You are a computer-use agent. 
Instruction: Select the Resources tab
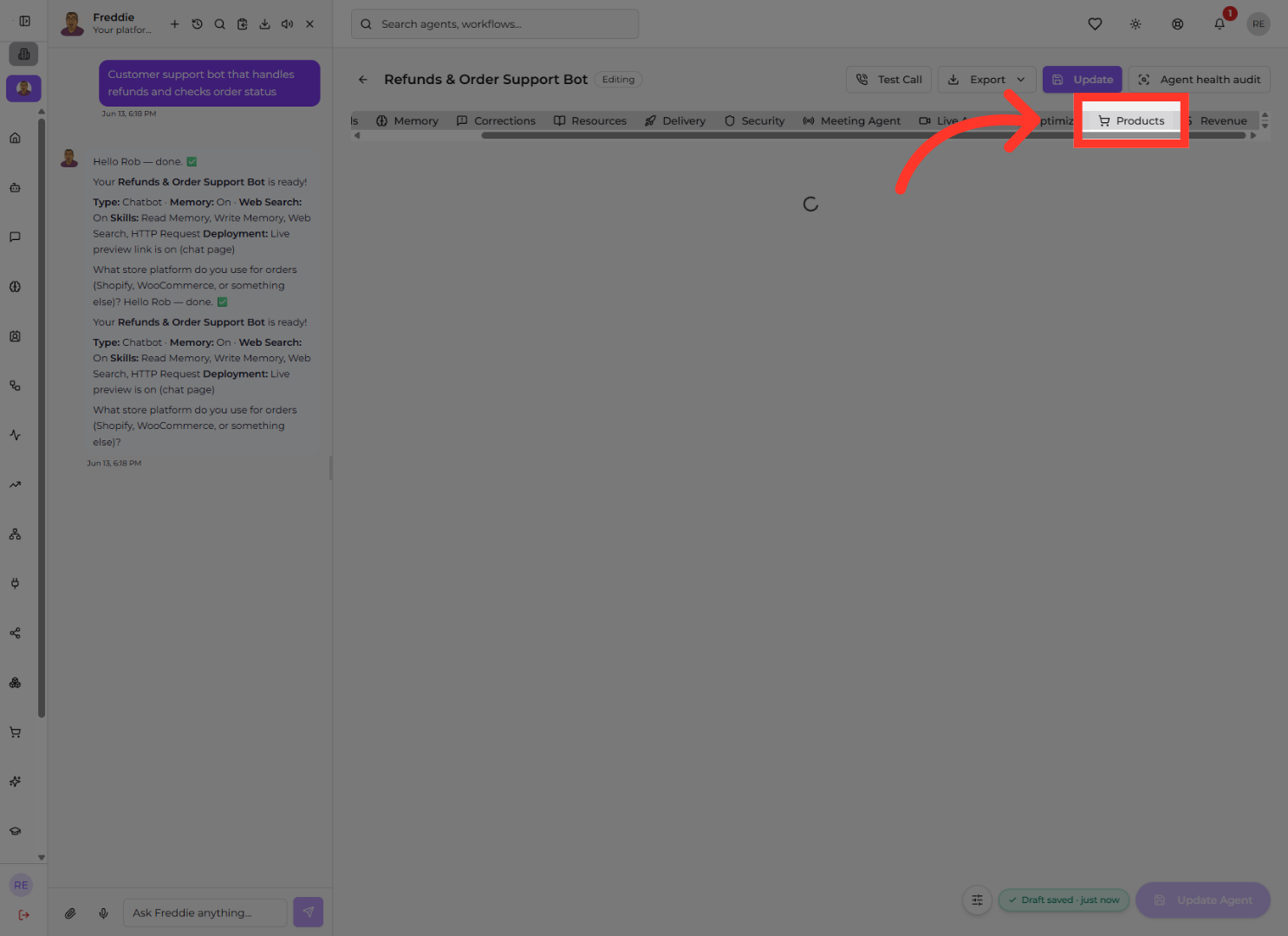pyautogui.click(x=590, y=121)
